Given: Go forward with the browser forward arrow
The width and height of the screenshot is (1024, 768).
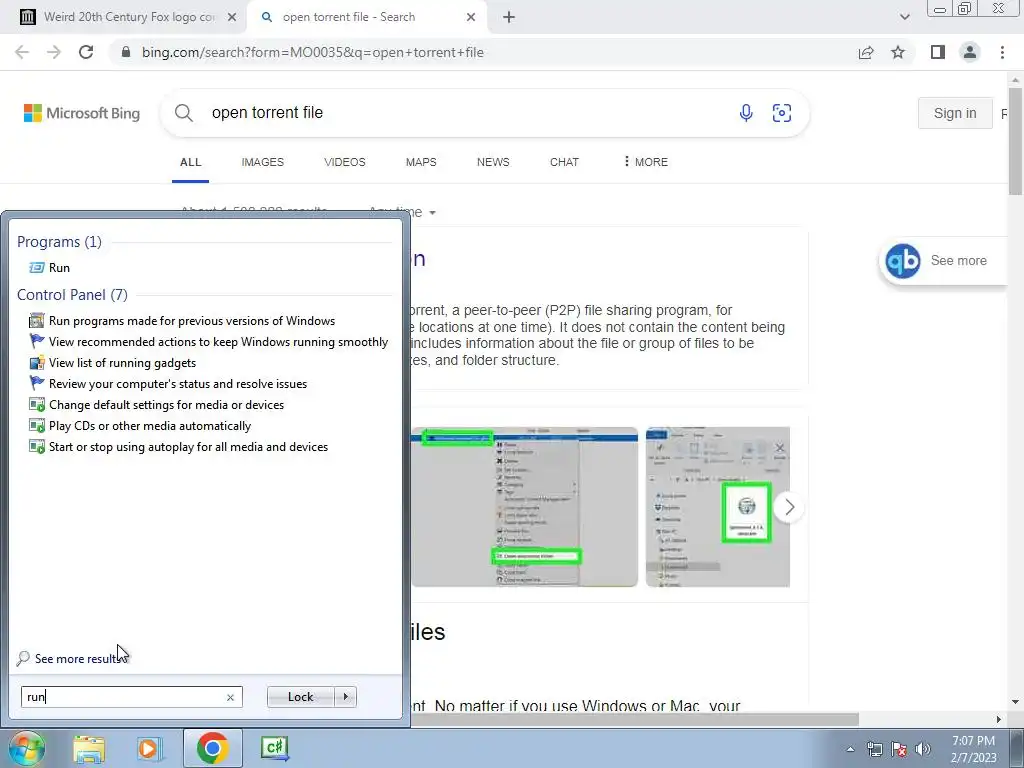Looking at the screenshot, I should 54,52.
